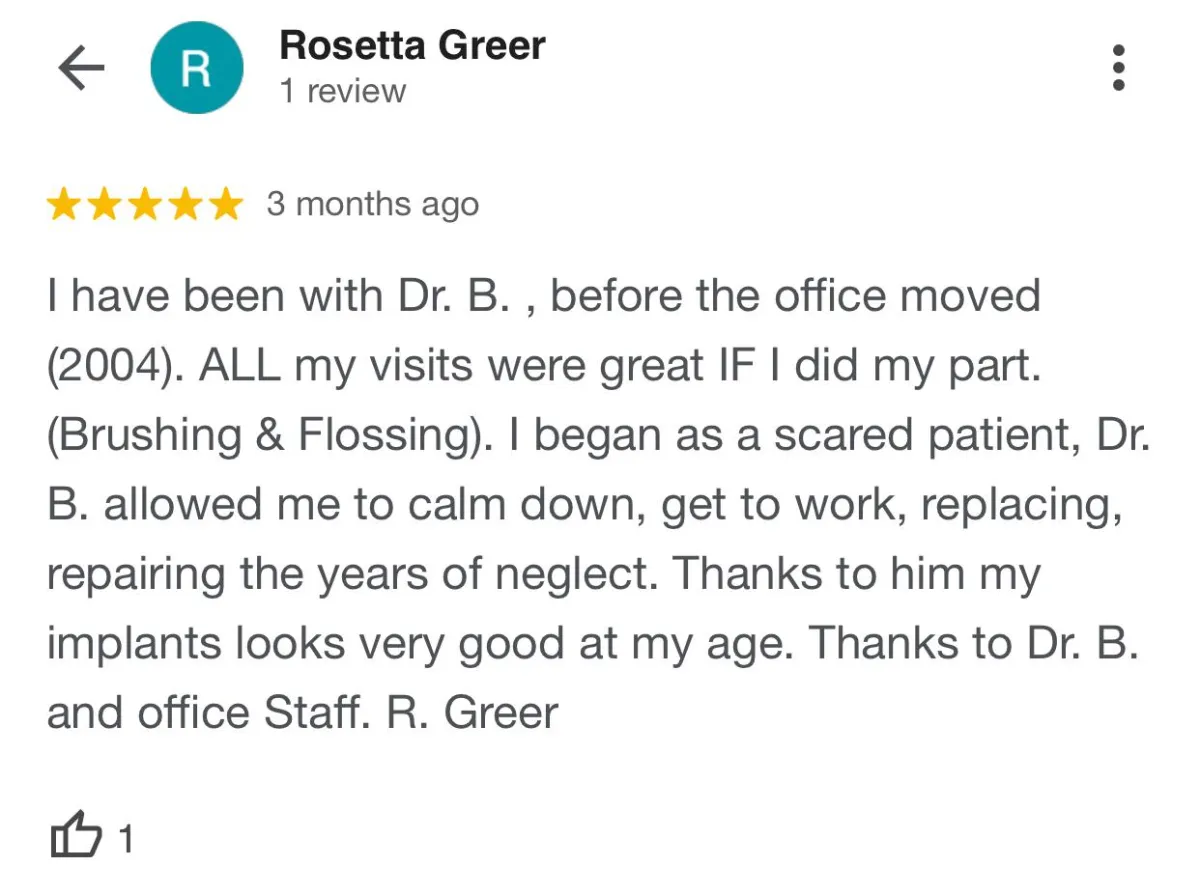Click the teal R profile avatar
Viewport: 1200px width, 894px height.
point(196,68)
